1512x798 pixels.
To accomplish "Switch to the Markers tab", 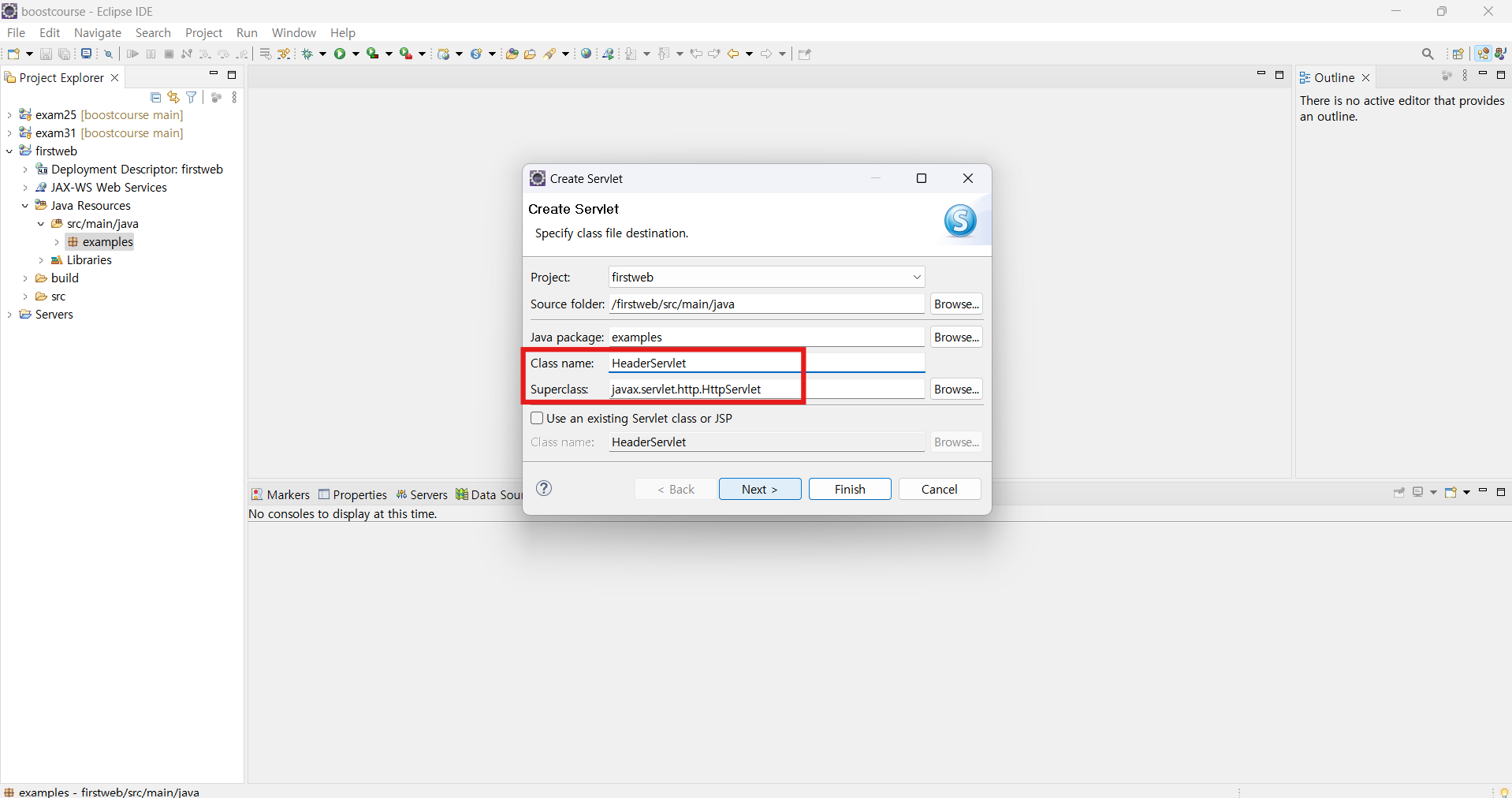I will [281, 494].
